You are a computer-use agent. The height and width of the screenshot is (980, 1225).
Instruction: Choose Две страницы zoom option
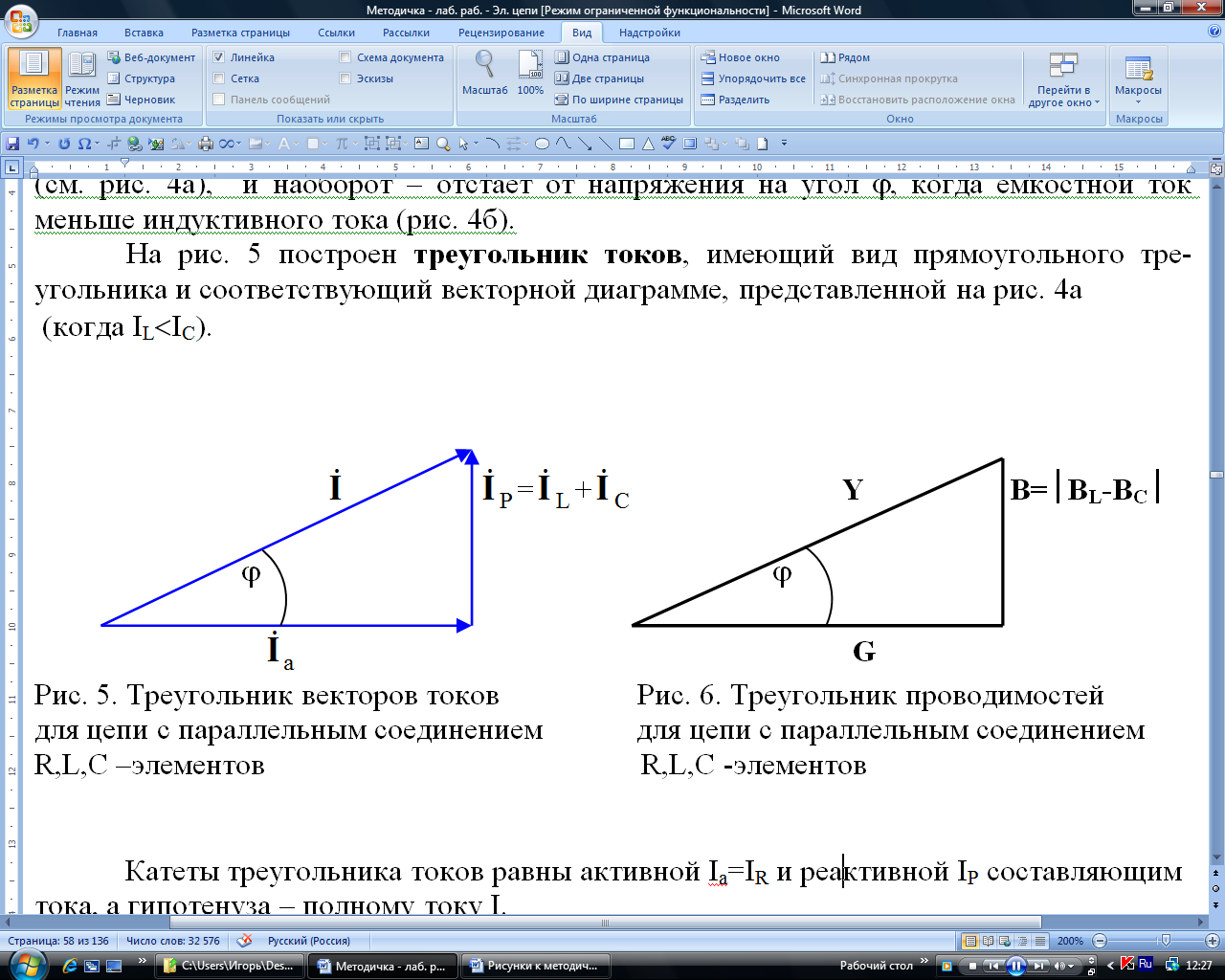(x=599, y=78)
